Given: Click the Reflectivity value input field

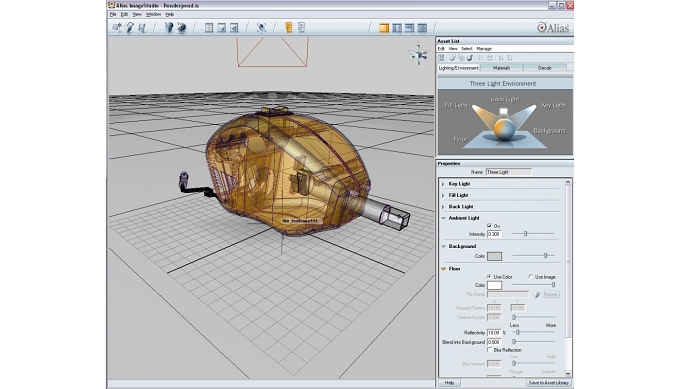Looking at the screenshot, I should (494, 333).
